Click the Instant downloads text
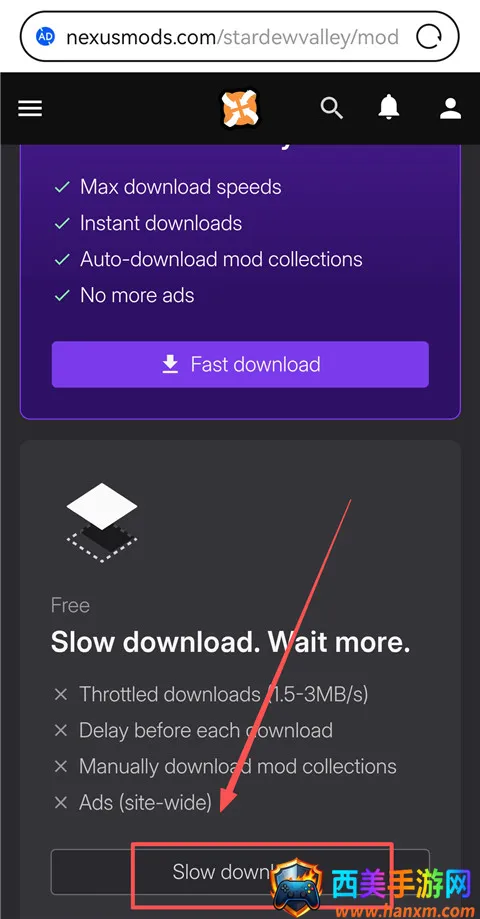Screen dimensions: 480x919 pos(161,223)
